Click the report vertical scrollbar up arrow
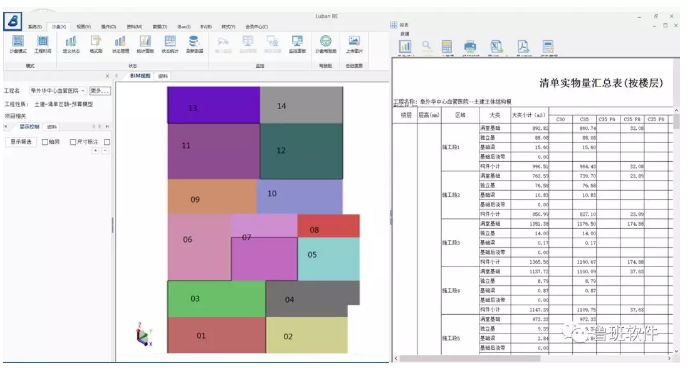The image size is (693, 372). [676, 110]
